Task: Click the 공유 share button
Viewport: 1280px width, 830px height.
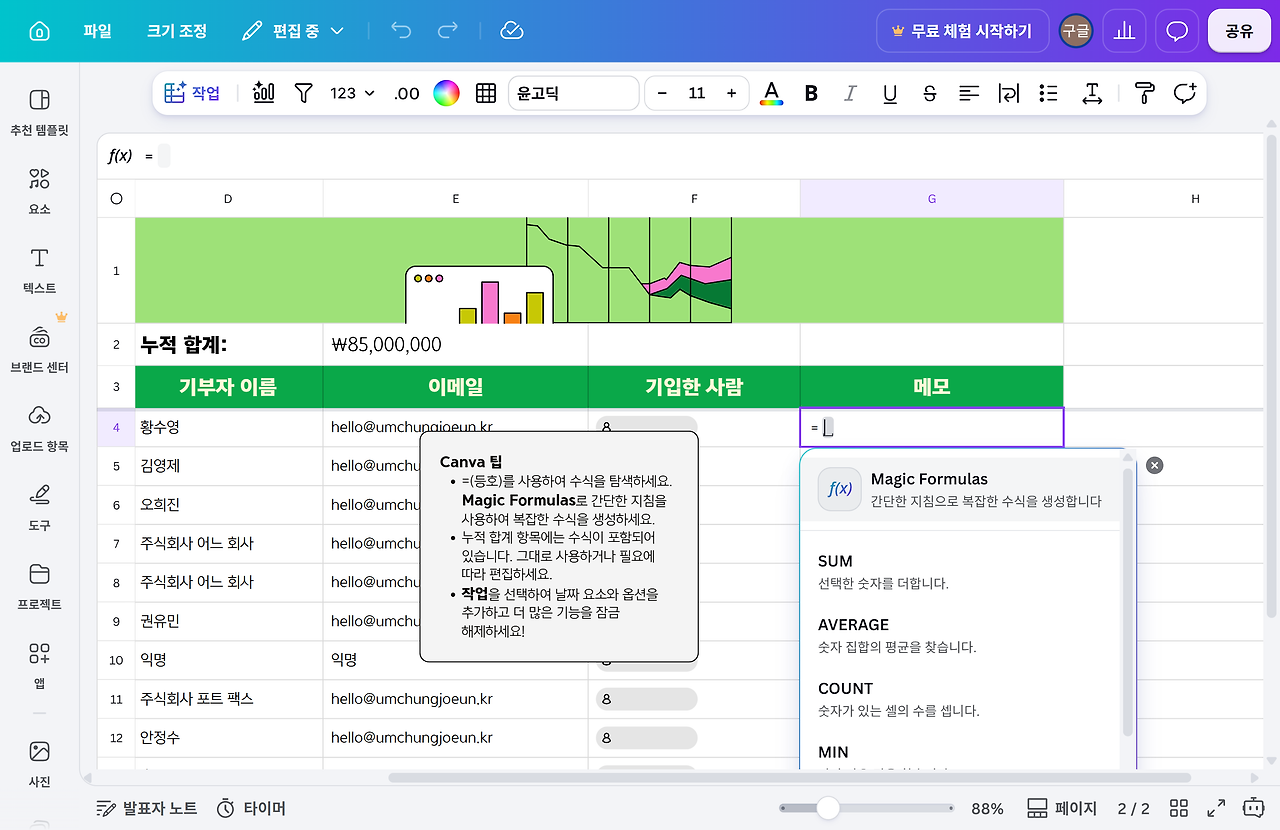Action: [1239, 31]
